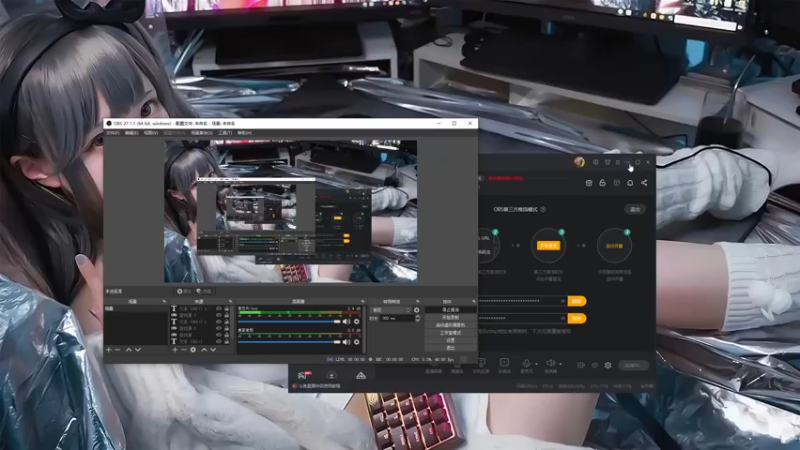
Task: Pop out the 转场特效 dock via its header icon
Action: 417,302
